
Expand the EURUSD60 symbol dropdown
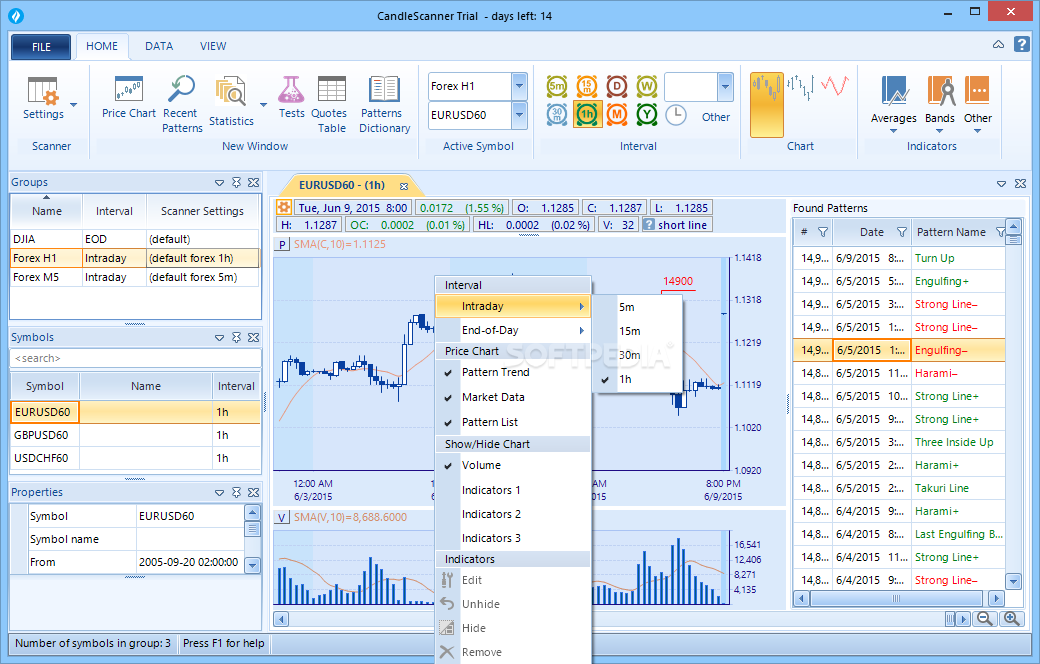point(519,115)
